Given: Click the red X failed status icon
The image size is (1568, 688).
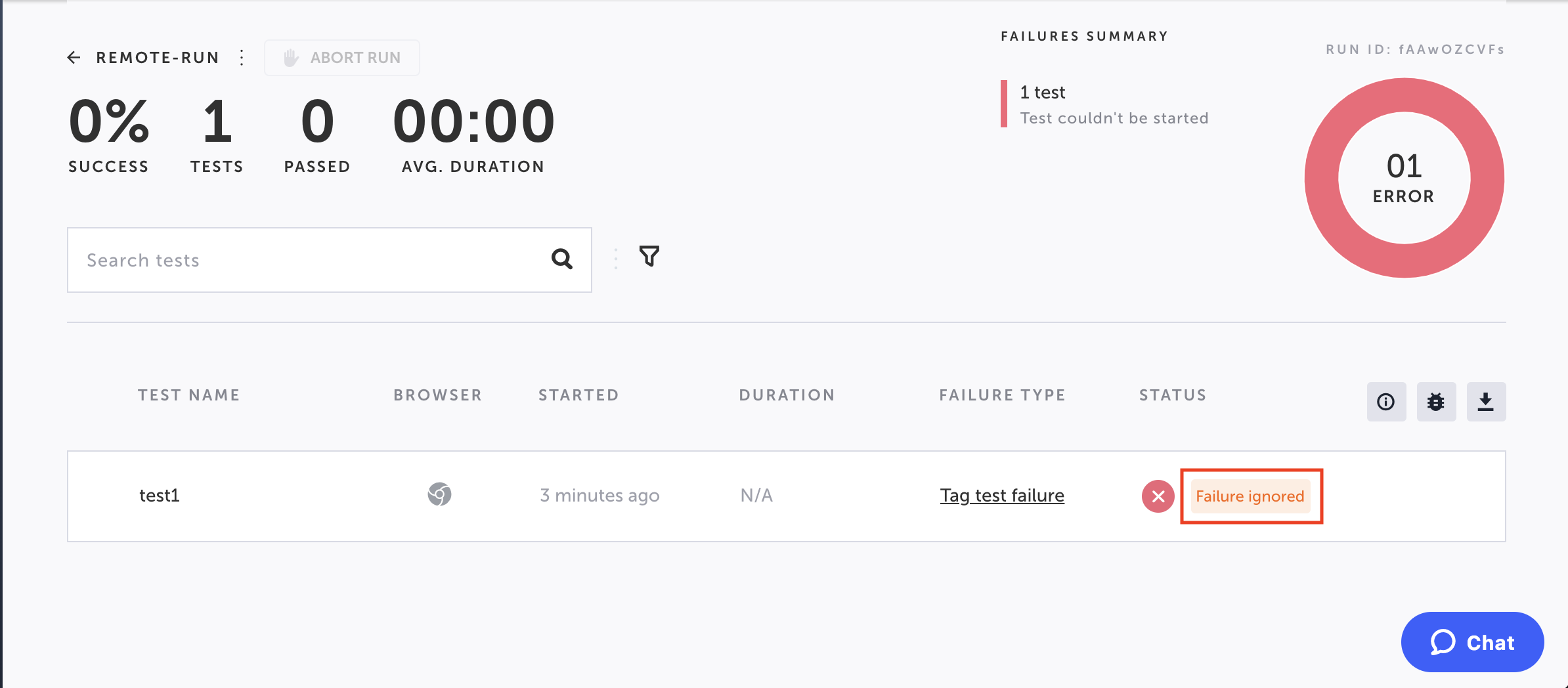Looking at the screenshot, I should [1158, 496].
